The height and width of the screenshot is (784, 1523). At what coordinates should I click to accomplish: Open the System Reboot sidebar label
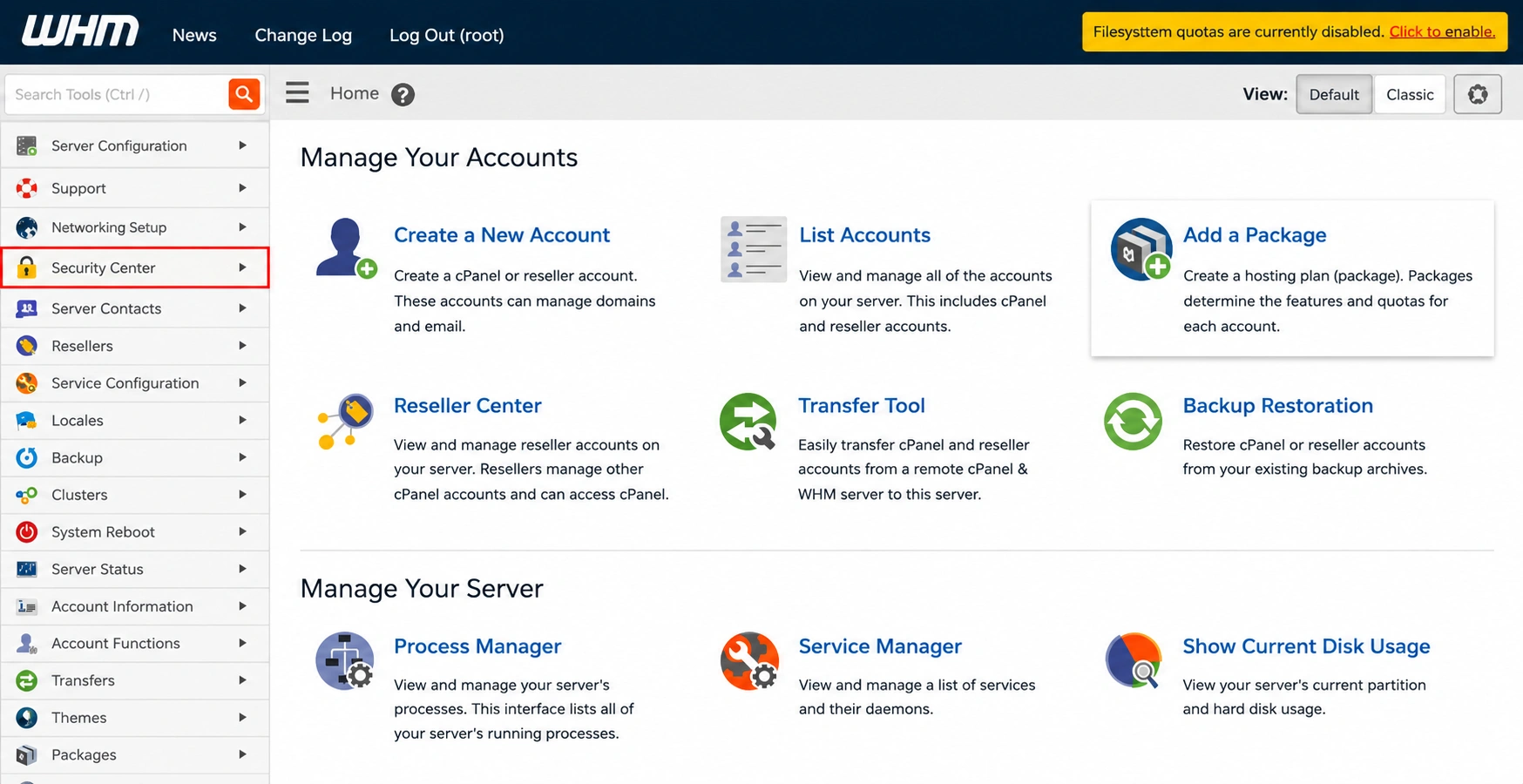pyautogui.click(x=103, y=532)
